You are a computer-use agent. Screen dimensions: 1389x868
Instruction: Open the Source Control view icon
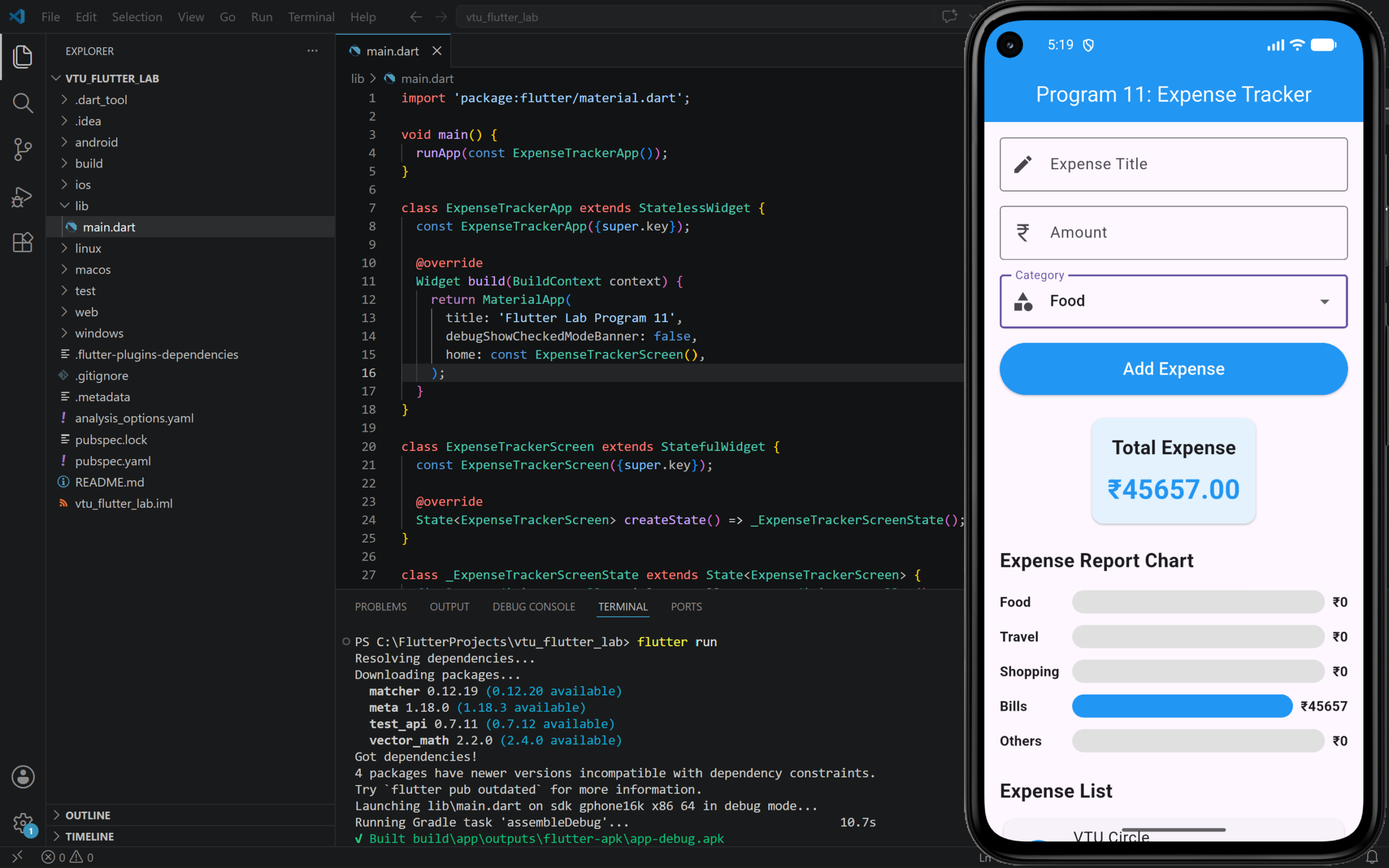22,149
